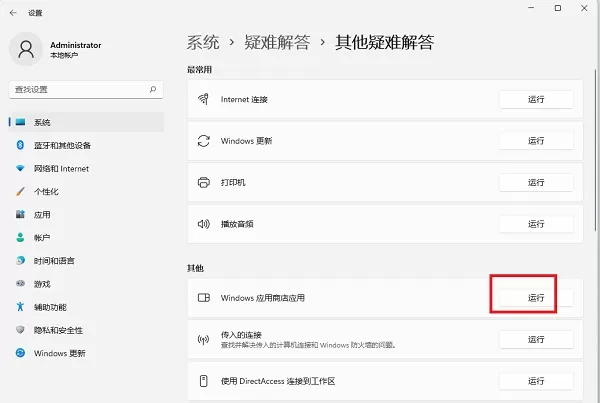Image resolution: width=600 pixels, height=403 pixels.
Task: Click the 播放音频 speaker icon
Action: pyautogui.click(x=203, y=224)
